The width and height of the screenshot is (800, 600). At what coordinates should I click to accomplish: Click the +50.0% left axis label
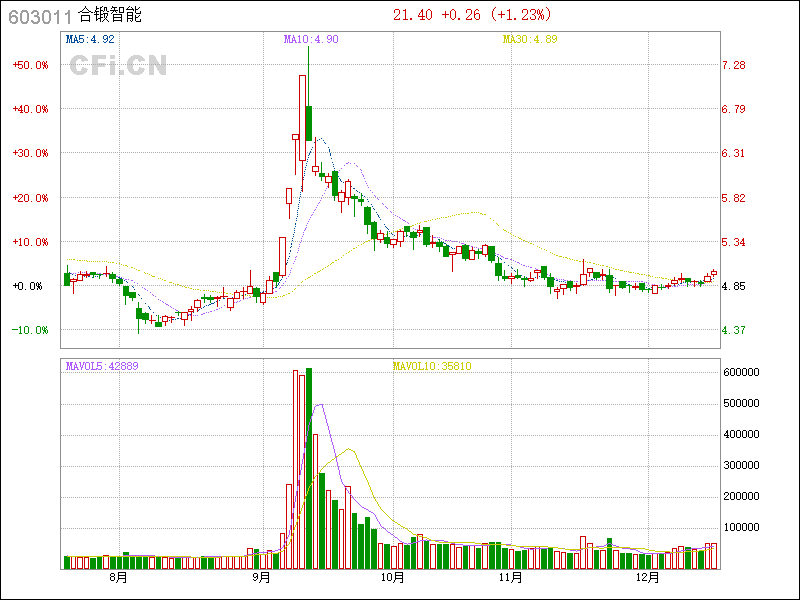click(30, 65)
